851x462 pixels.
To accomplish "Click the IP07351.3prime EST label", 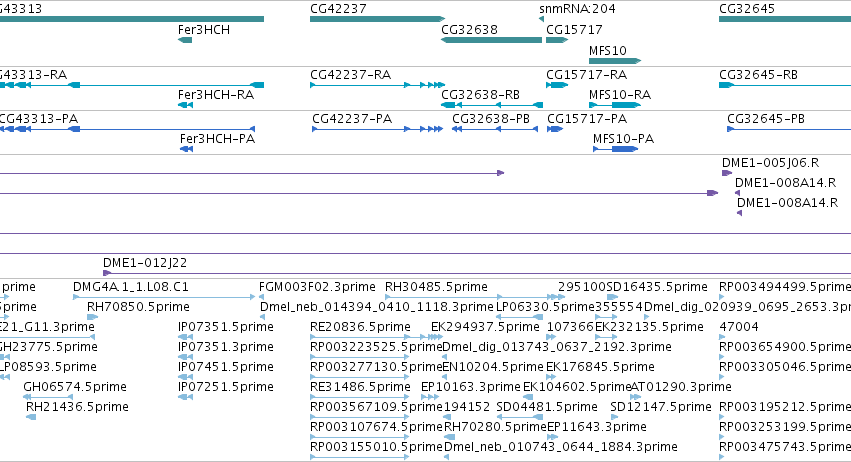I will click(226, 347).
